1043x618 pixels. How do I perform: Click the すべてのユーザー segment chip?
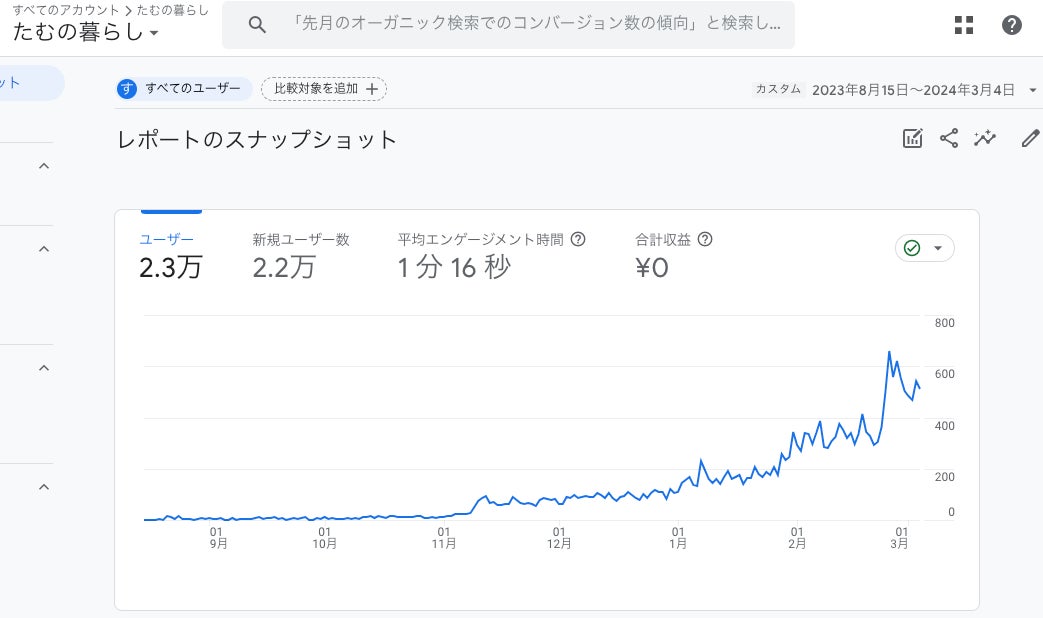(x=183, y=89)
